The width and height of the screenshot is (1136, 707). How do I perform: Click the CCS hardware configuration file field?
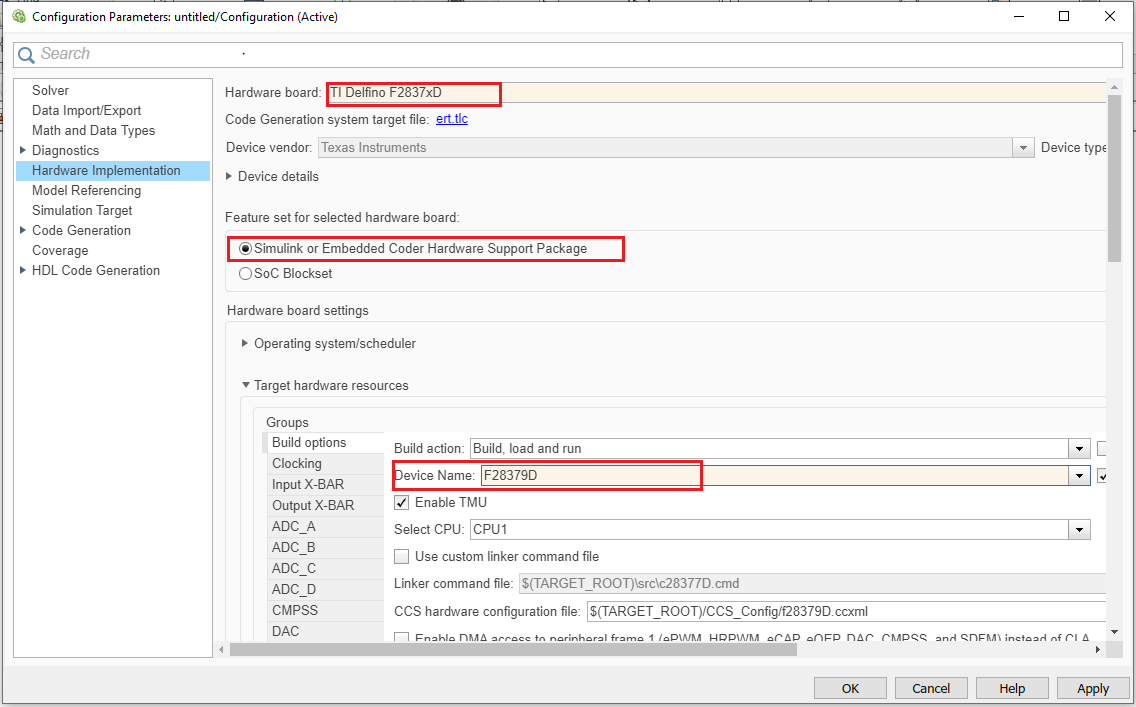[x=846, y=611]
